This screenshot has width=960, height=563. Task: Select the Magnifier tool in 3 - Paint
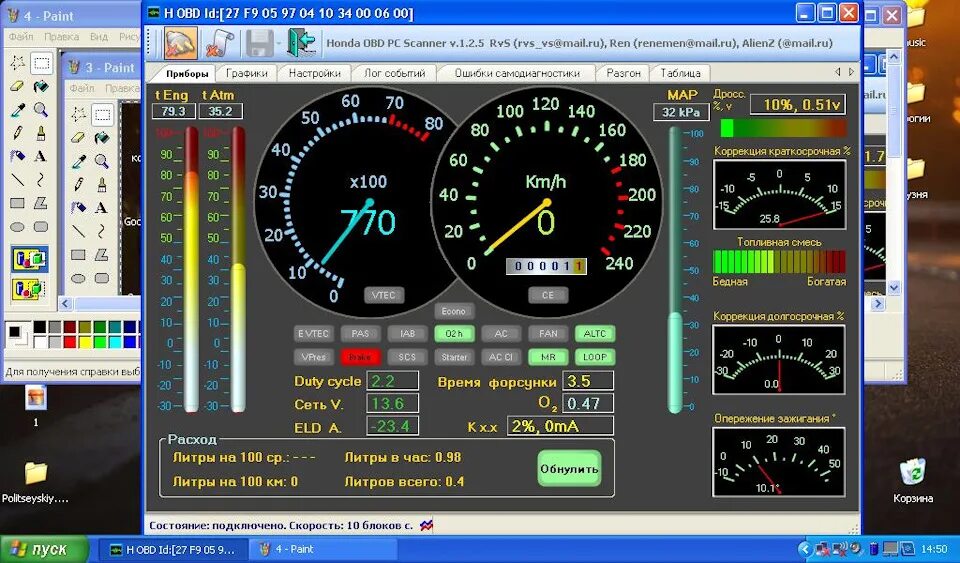(102, 162)
